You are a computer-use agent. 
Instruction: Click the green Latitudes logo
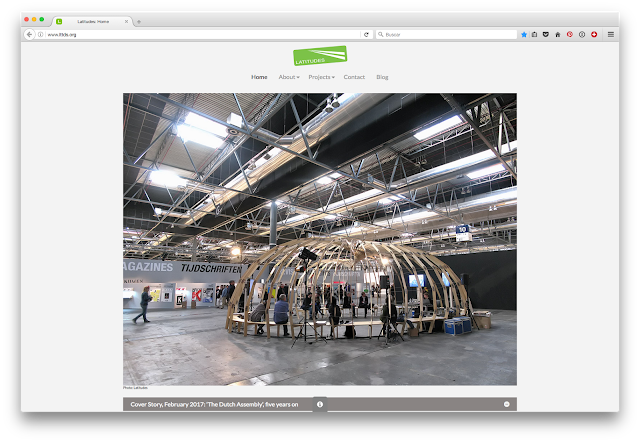(320, 56)
